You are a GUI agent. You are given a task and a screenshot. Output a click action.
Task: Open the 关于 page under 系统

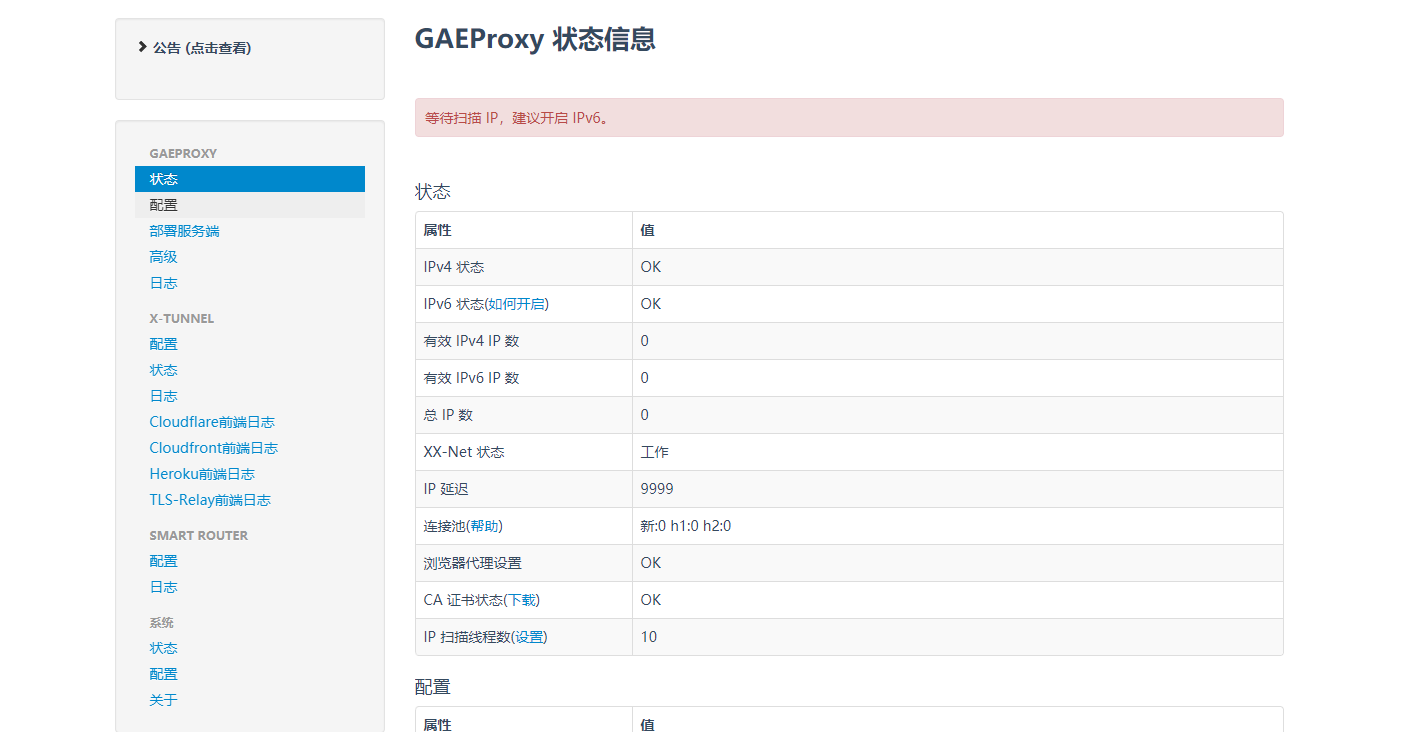point(163,699)
